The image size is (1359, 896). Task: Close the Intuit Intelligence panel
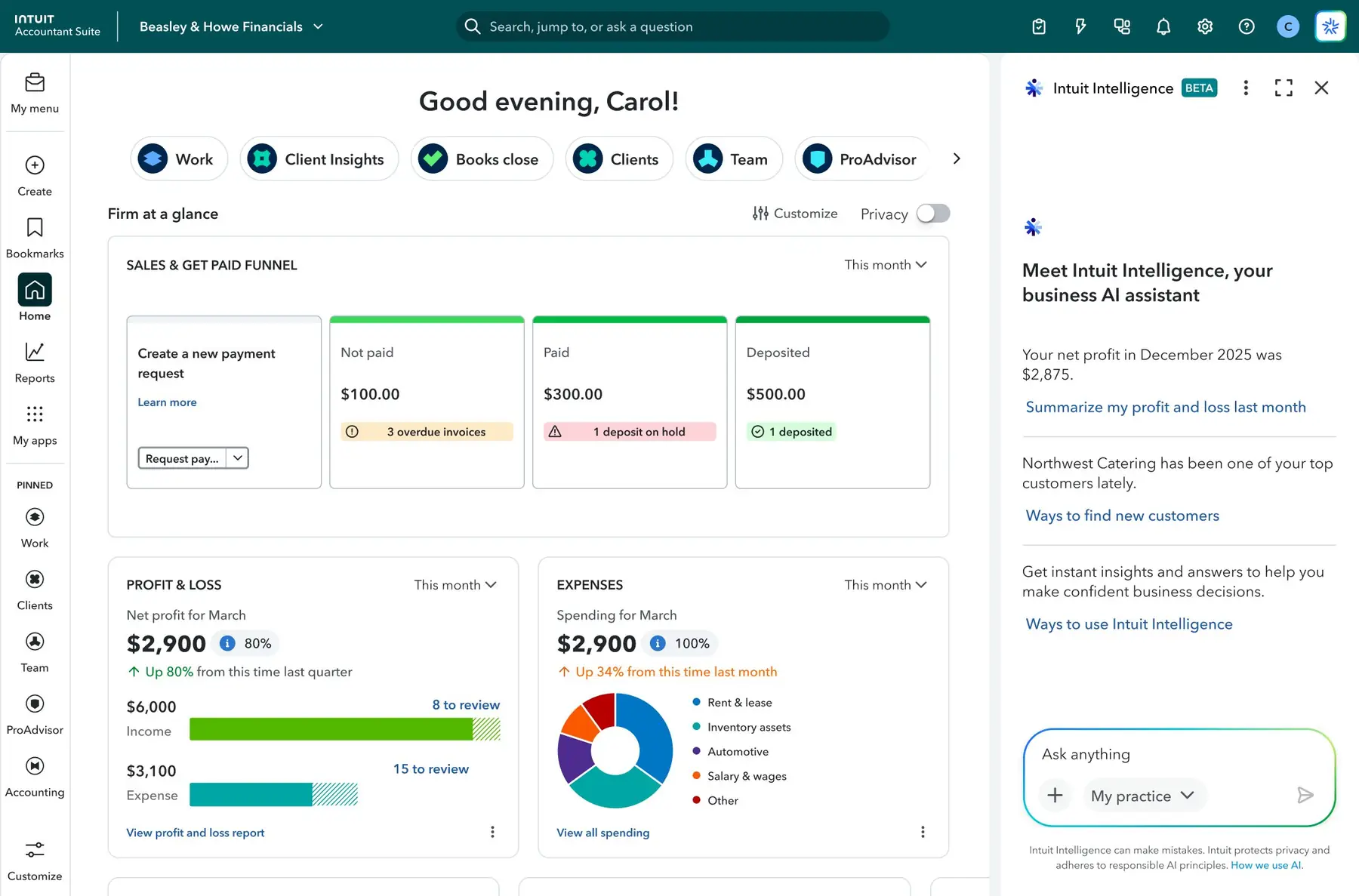point(1321,88)
